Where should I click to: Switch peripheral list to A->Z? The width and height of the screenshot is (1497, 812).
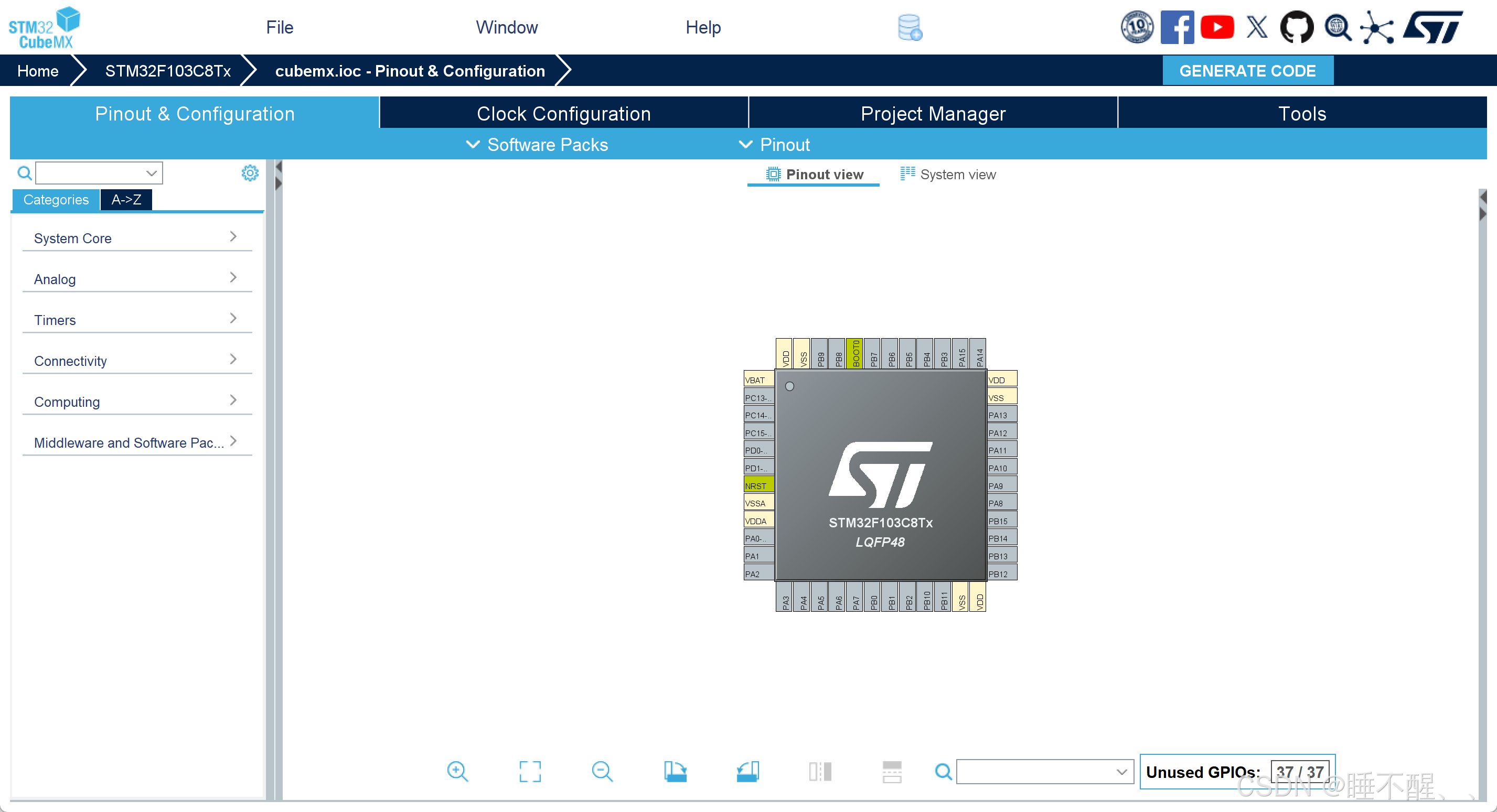126,199
